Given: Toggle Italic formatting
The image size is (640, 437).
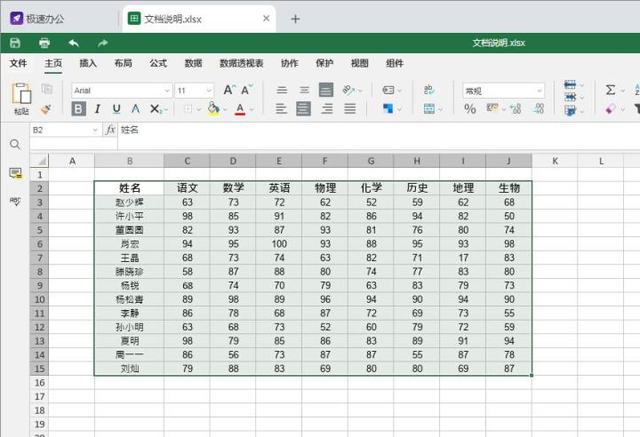Looking at the screenshot, I should [98, 109].
